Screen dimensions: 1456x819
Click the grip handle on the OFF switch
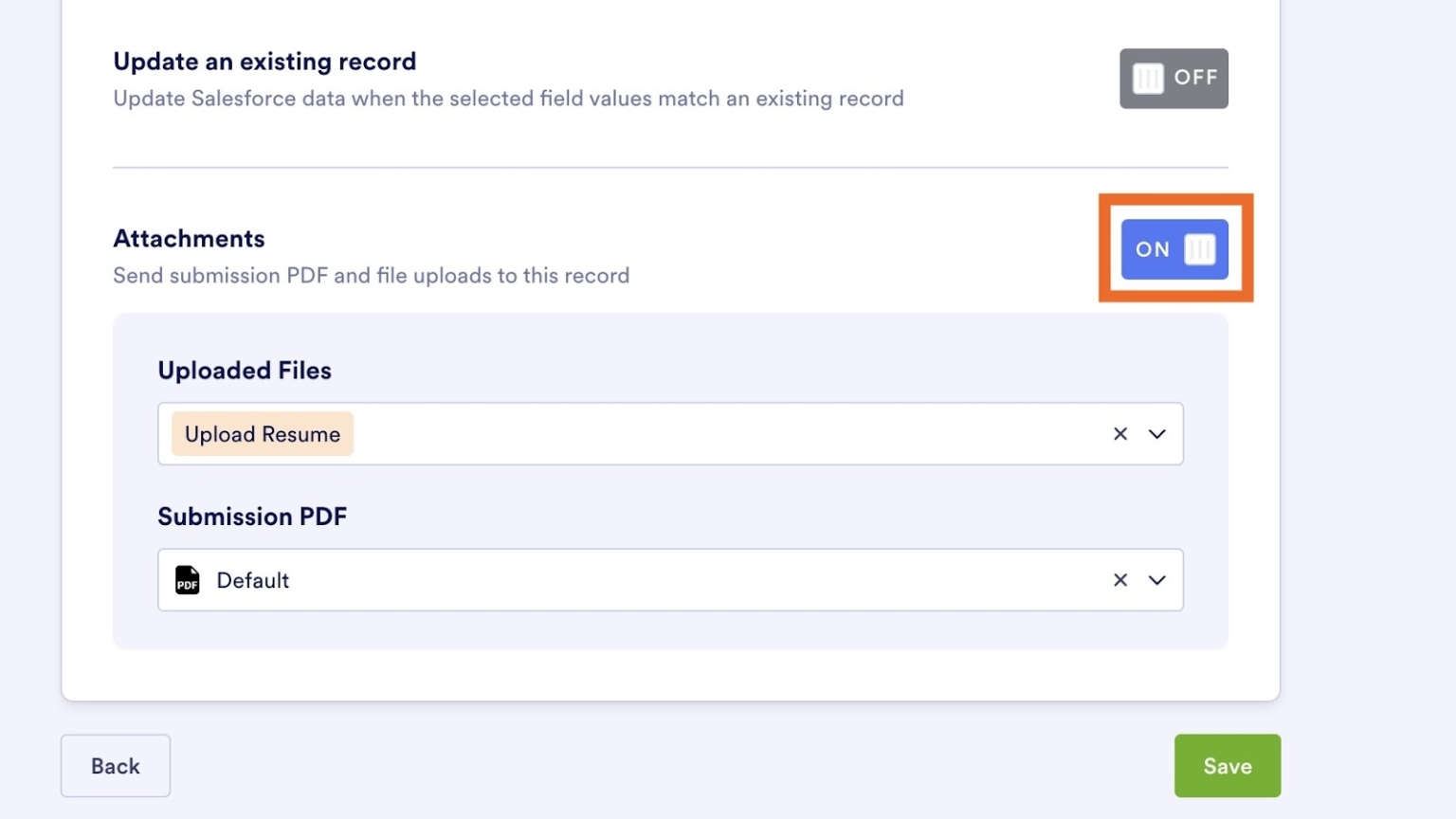tap(1148, 79)
